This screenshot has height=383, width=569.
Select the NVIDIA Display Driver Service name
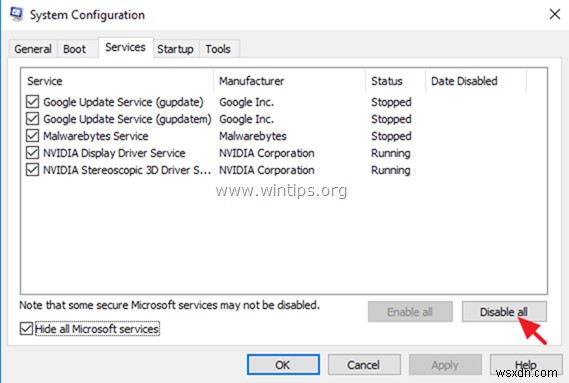pos(114,153)
